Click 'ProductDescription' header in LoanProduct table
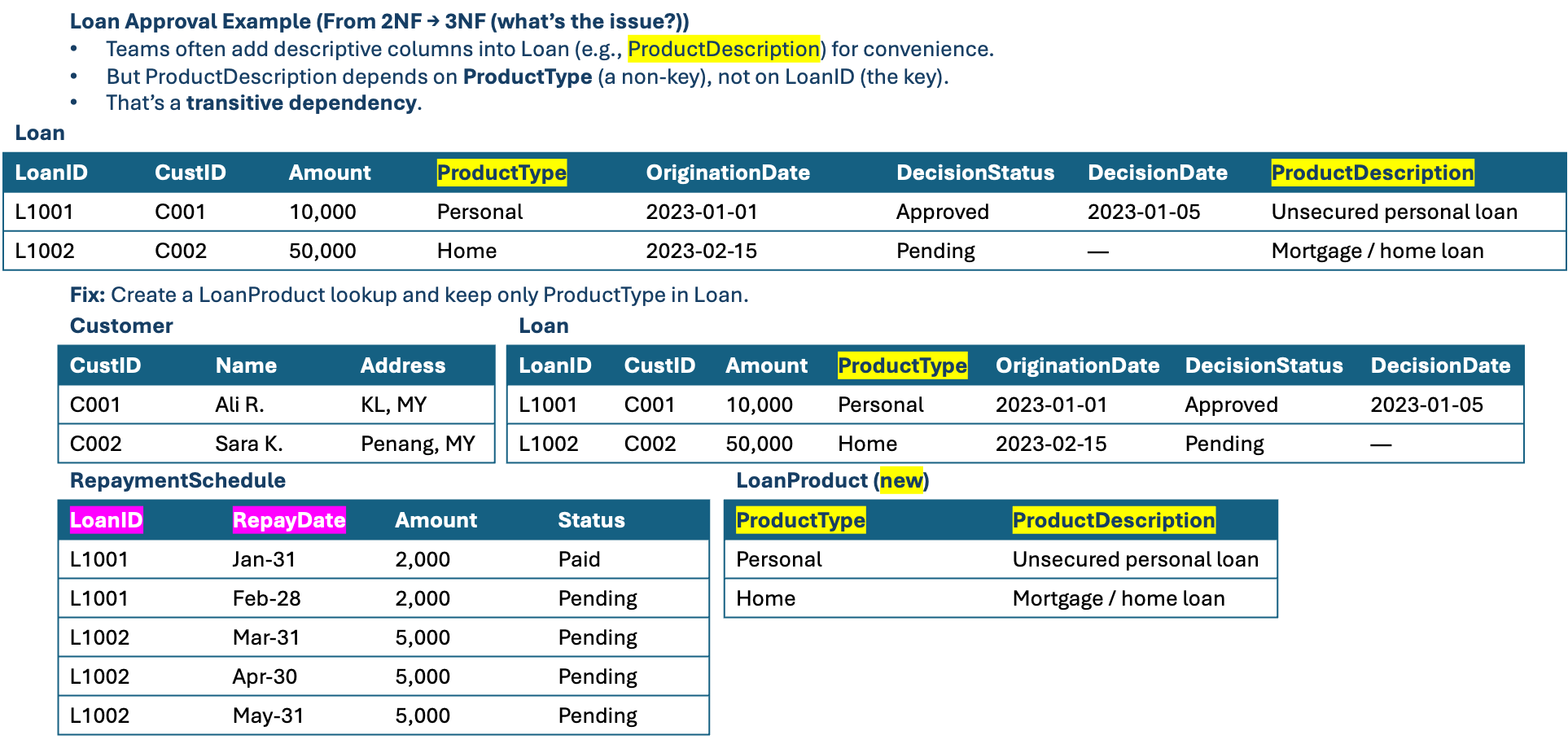Image resolution: width=1568 pixels, height=744 pixels. pos(1114,520)
